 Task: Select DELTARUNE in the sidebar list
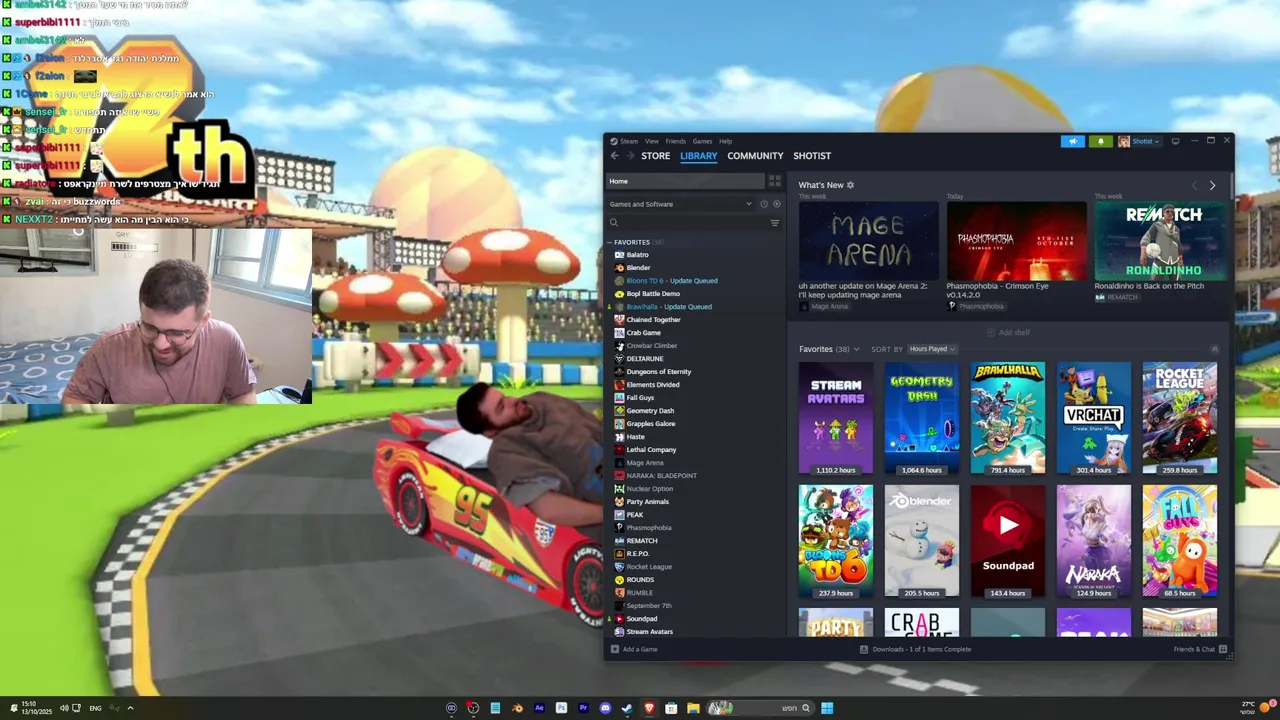pyautogui.click(x=644, y=359)
